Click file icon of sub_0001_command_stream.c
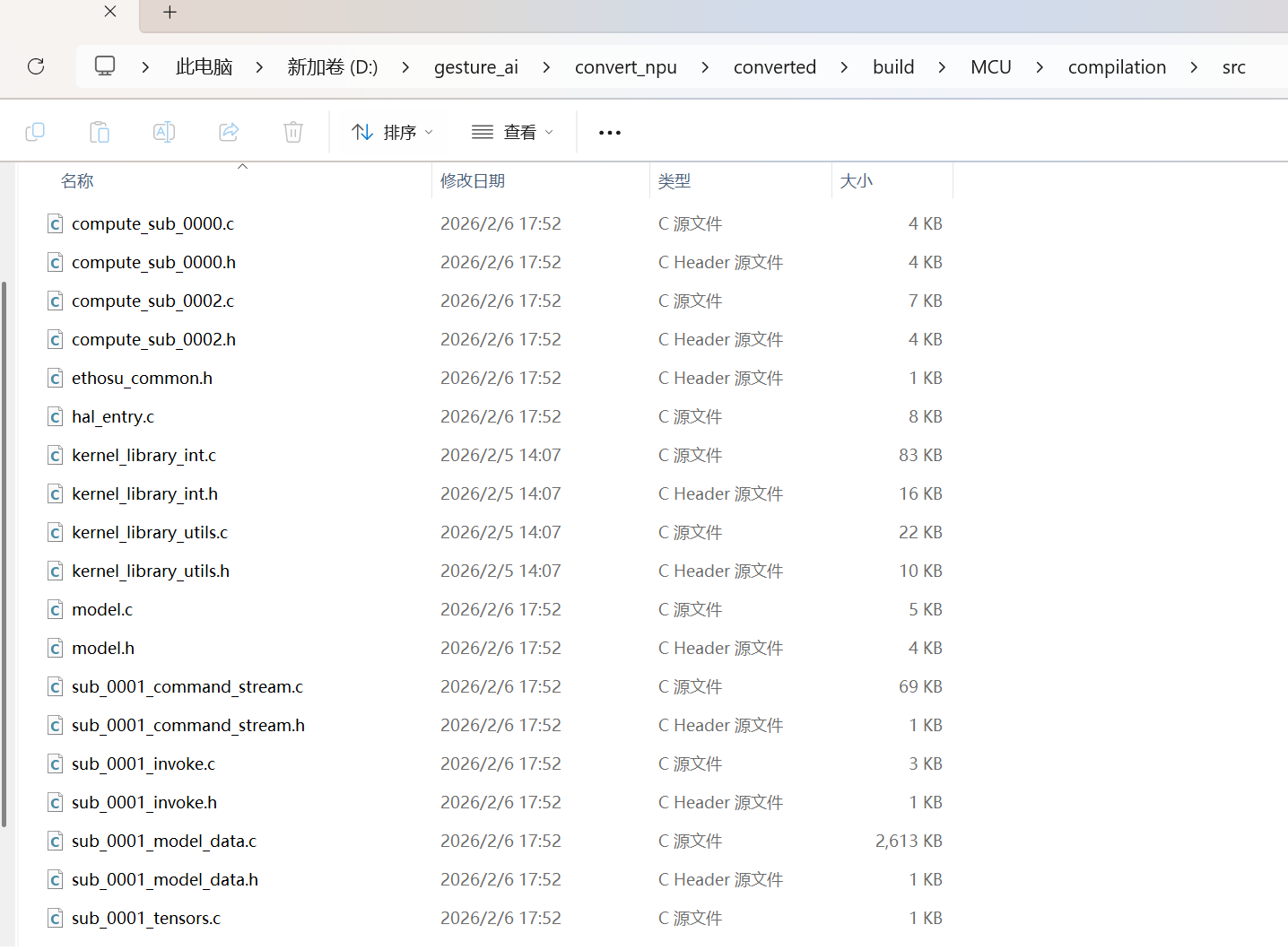Viewport: 1288px width, 951px height. coord(56,686)
